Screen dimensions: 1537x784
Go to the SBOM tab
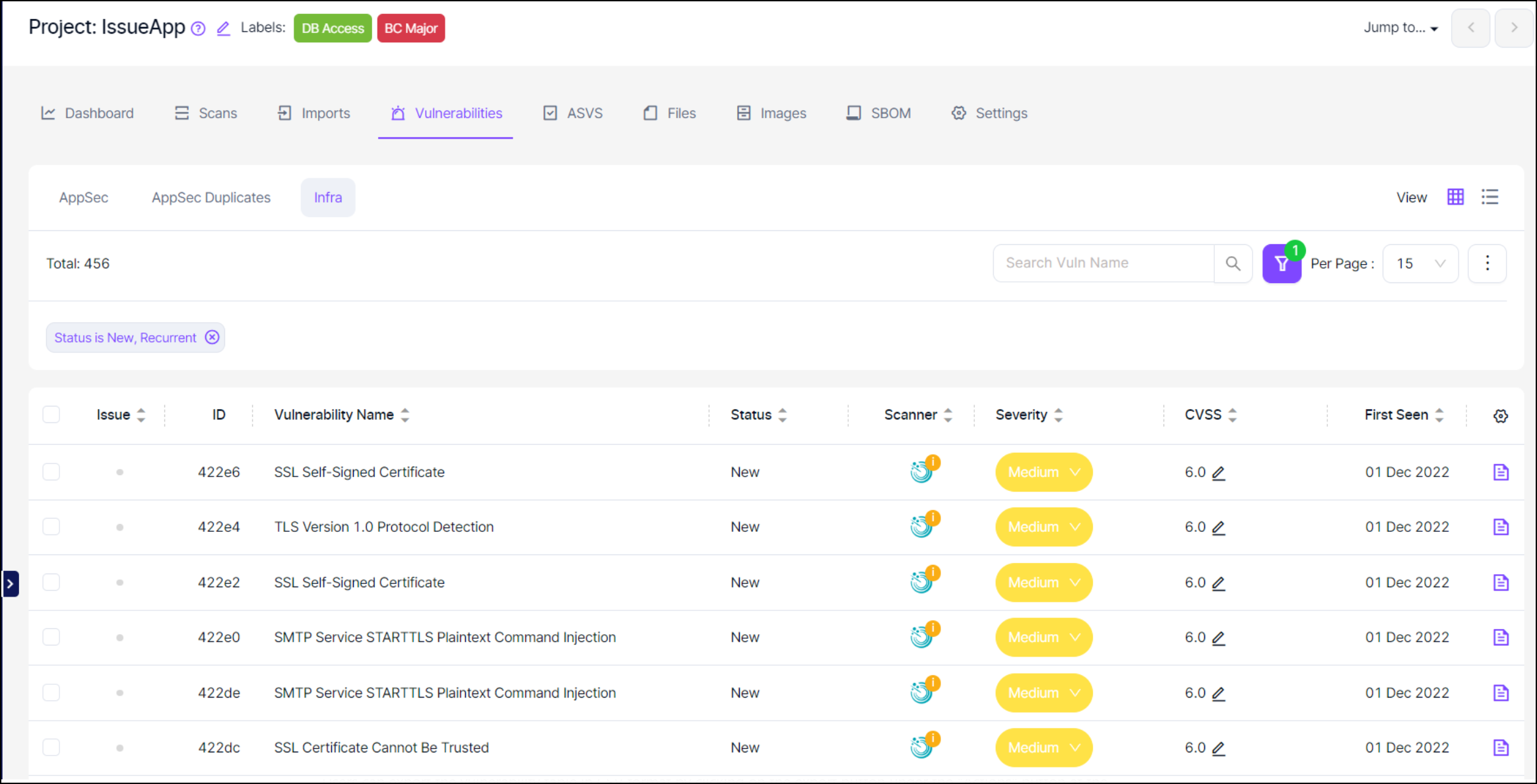tap(878, 114)
